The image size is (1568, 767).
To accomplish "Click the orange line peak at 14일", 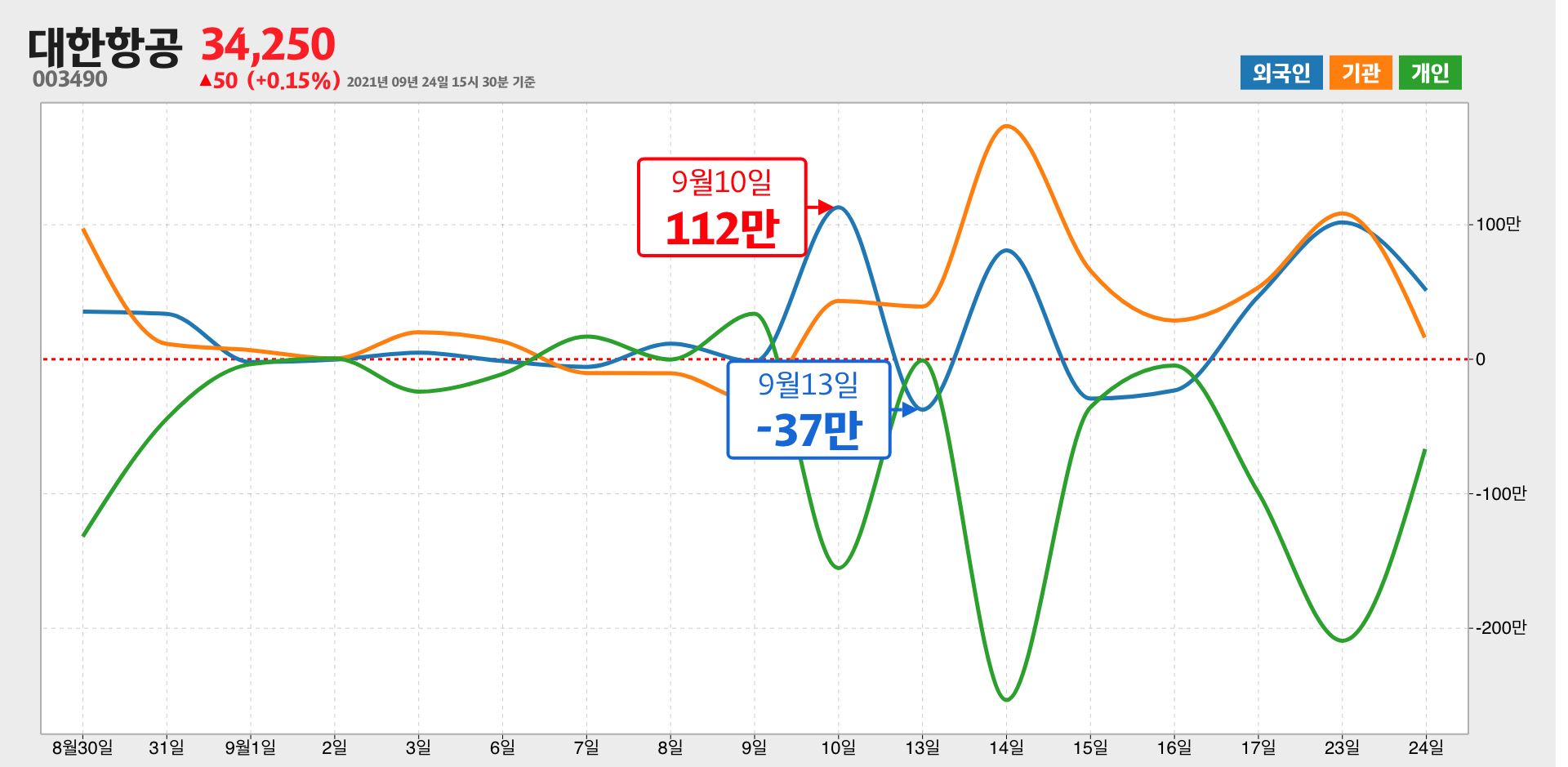I will click(x=1006, y=126).
